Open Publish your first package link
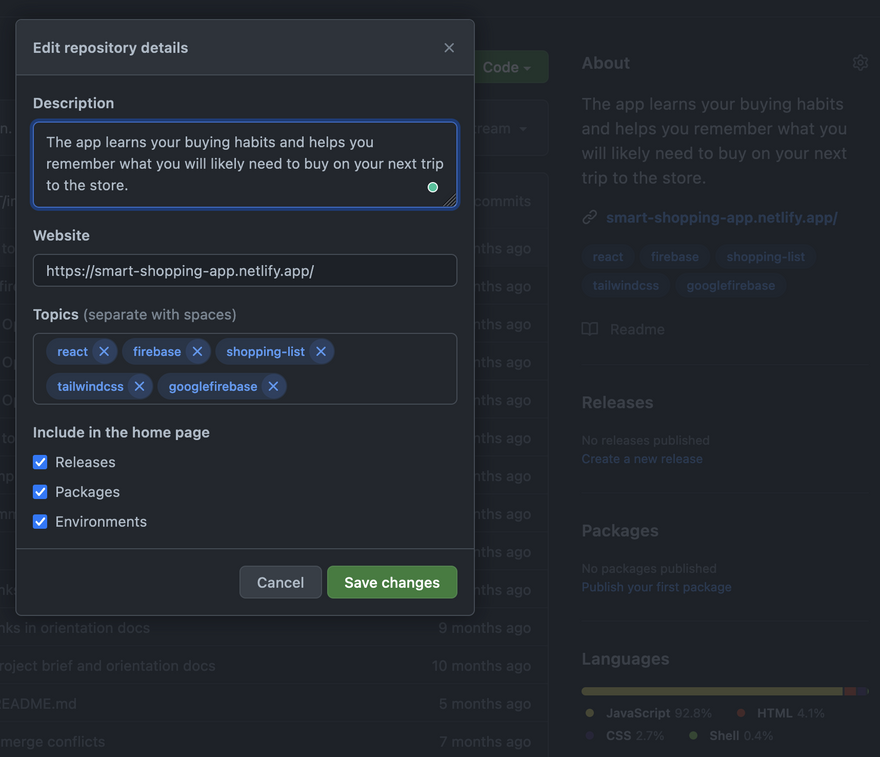The width and height of the screenshot is (880, 757). 656,587
